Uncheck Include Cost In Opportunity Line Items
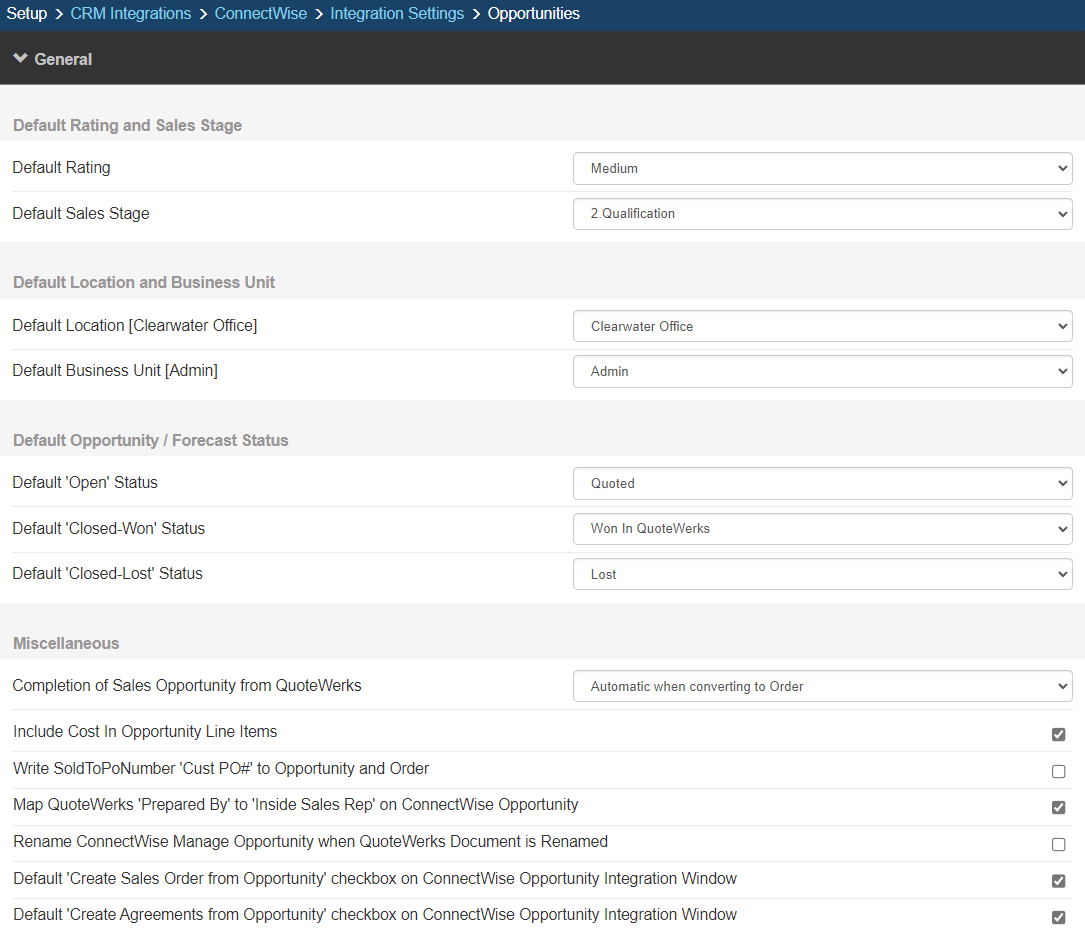1085x933 pixels. 1058,734
